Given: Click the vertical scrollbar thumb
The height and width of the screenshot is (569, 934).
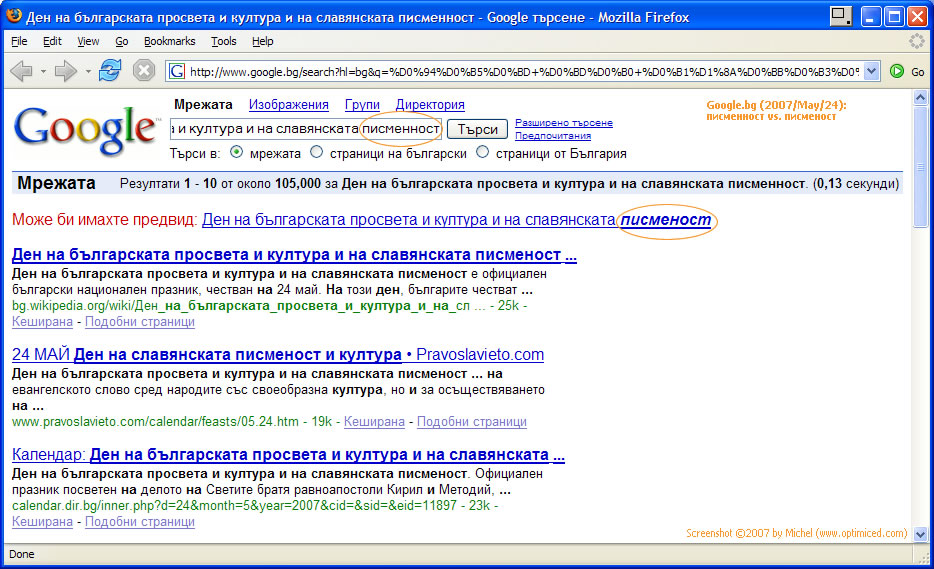Looking at the screenshot, I should coord(920,167).
